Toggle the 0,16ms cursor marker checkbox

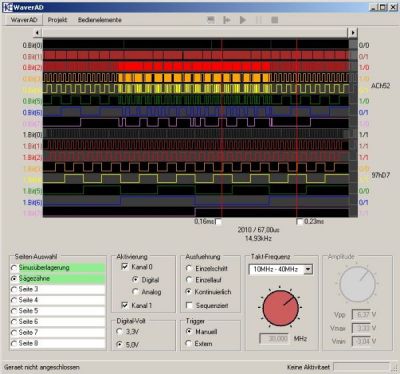click(x=219, y=222)
